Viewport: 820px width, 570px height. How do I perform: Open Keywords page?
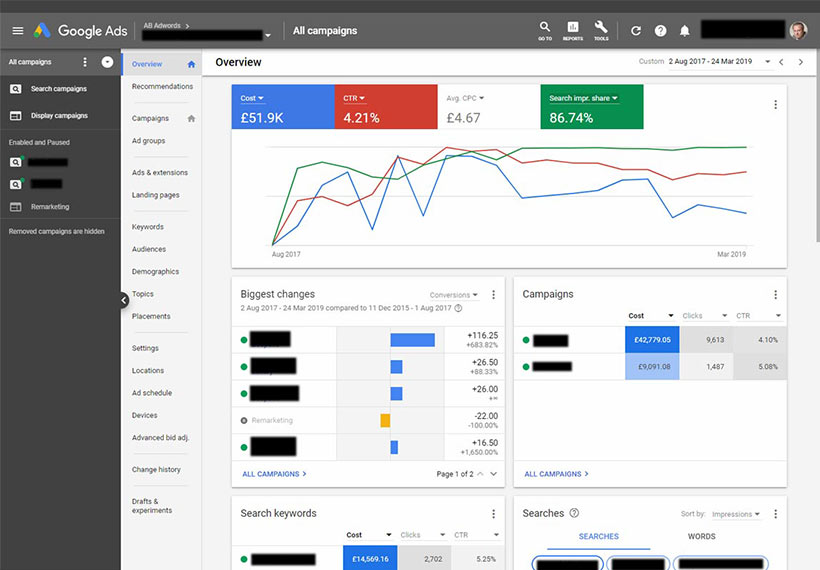coord(147,227)
